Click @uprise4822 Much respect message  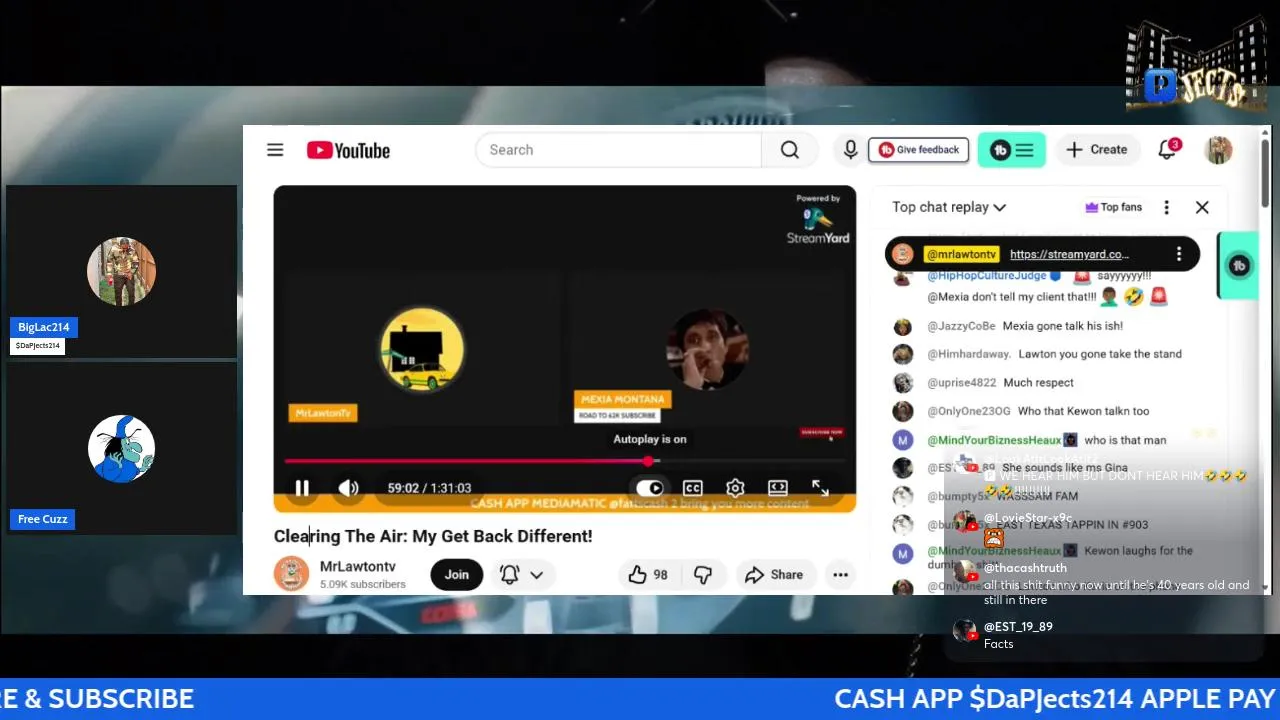click(x=985, y=383)
